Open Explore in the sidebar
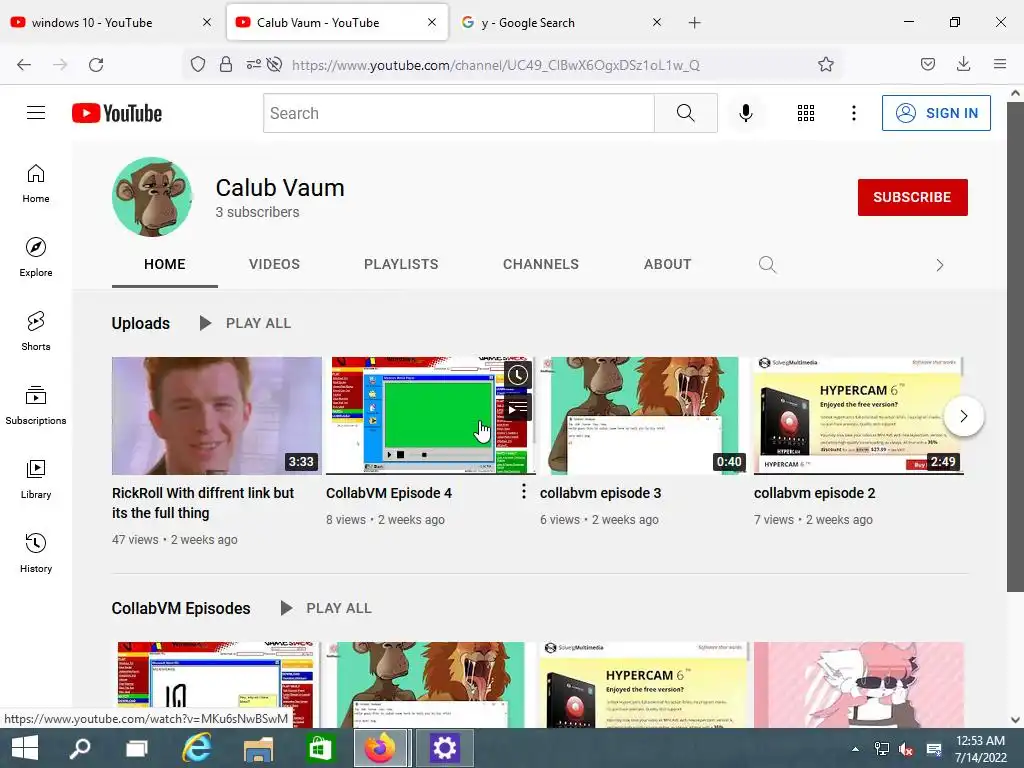This screenshot has width=1024, height=768. pos(36,257)
